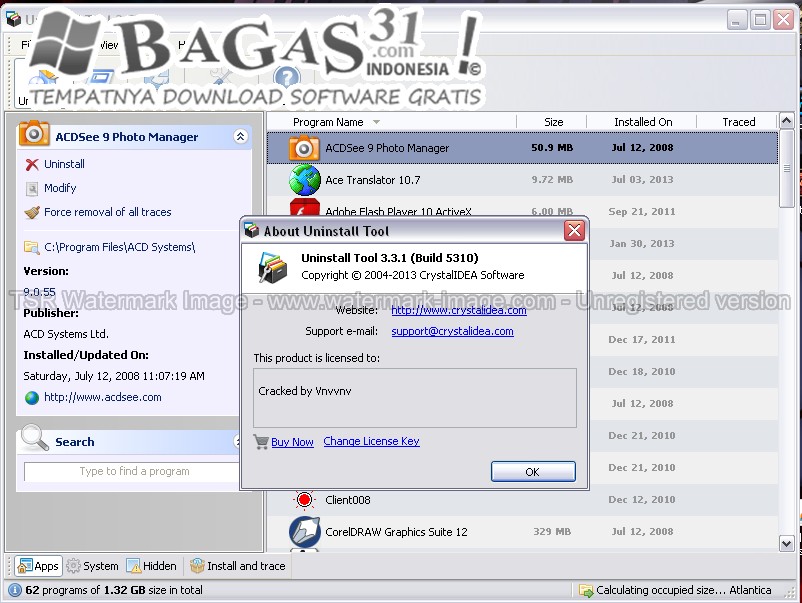This screenshot has height=603, width=802.
Task: Select the Client008 row
Action: [x=522, y=500]
